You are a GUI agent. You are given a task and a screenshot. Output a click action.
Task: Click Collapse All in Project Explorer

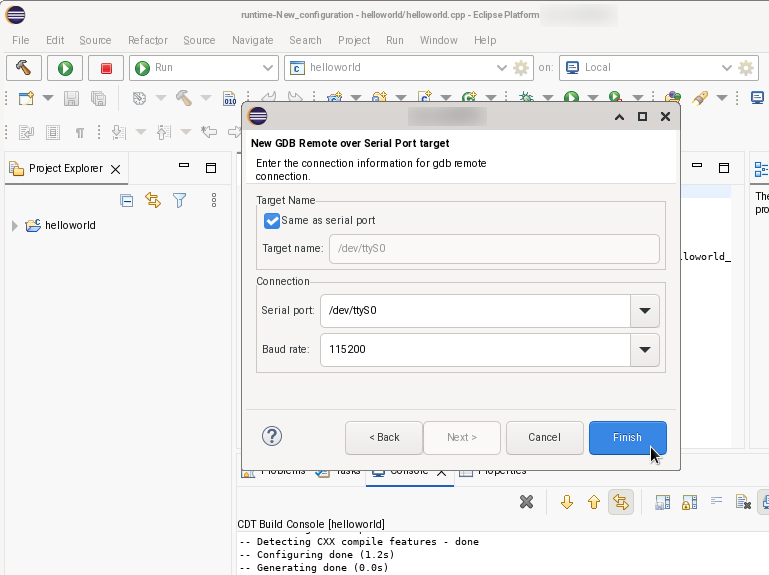[127, 200]
